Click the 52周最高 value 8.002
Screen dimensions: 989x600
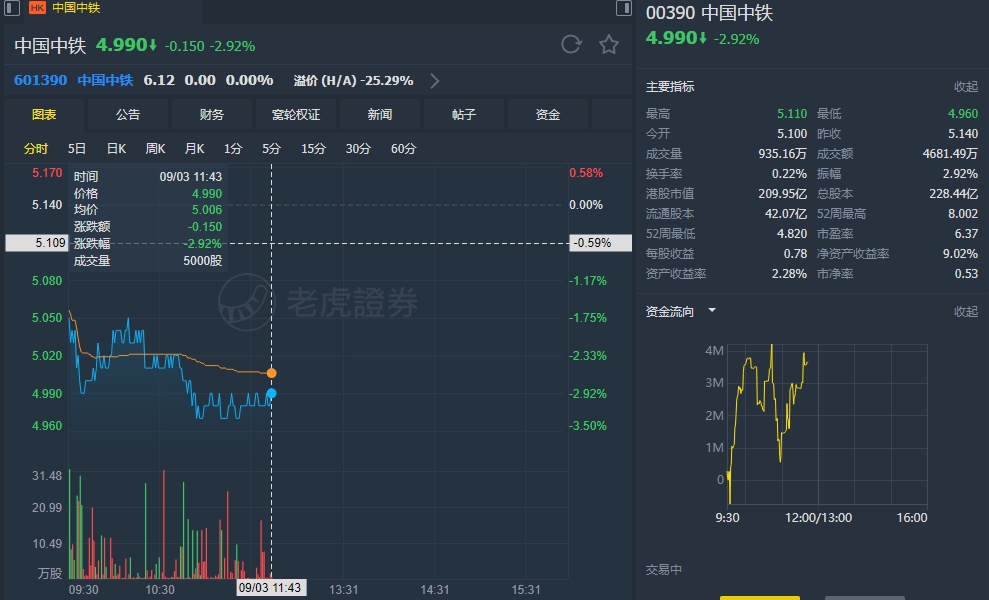[x=963, y=214]
